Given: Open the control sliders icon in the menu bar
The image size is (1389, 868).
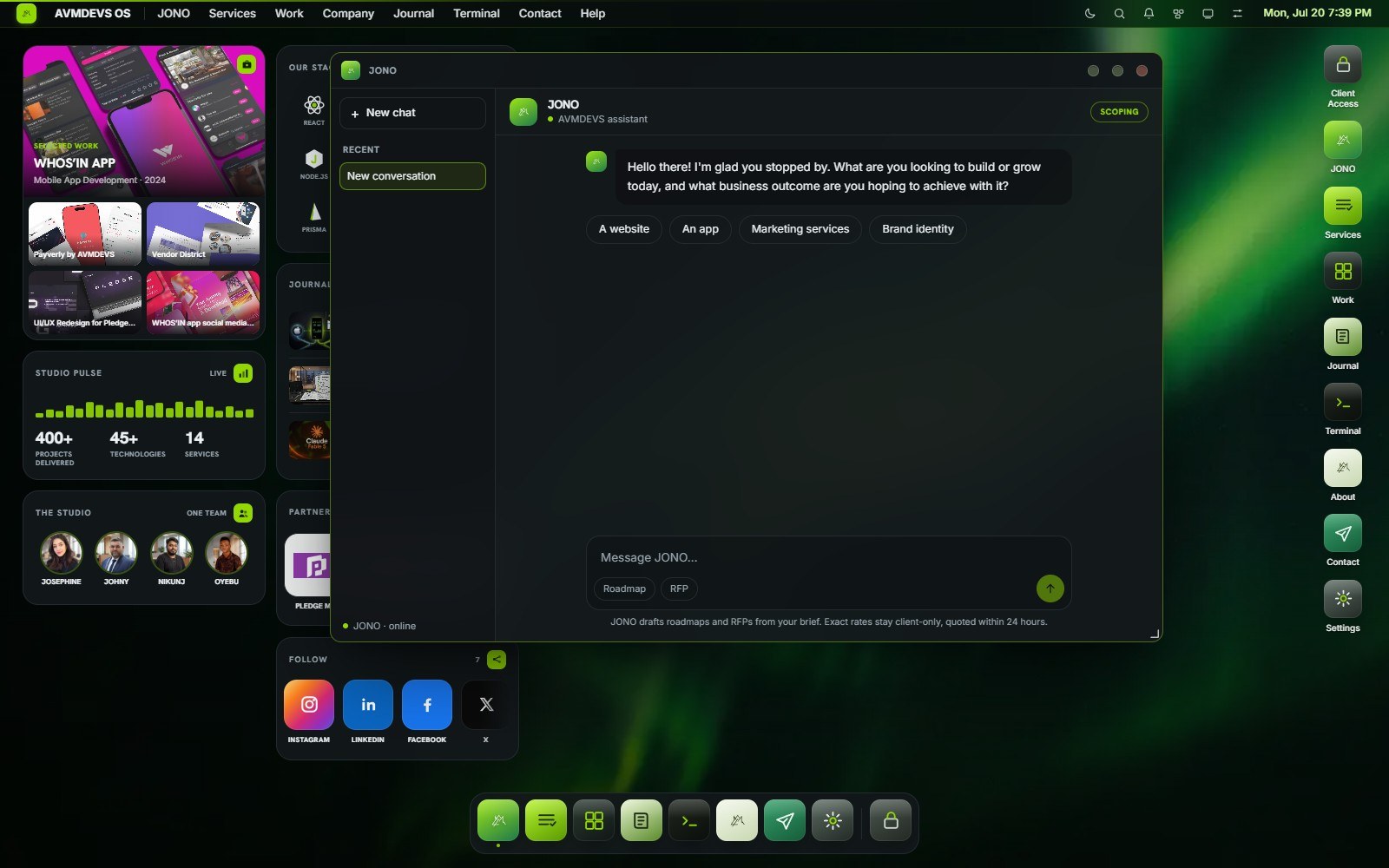Looking at the screenshot, I should tap(1237, 13).
